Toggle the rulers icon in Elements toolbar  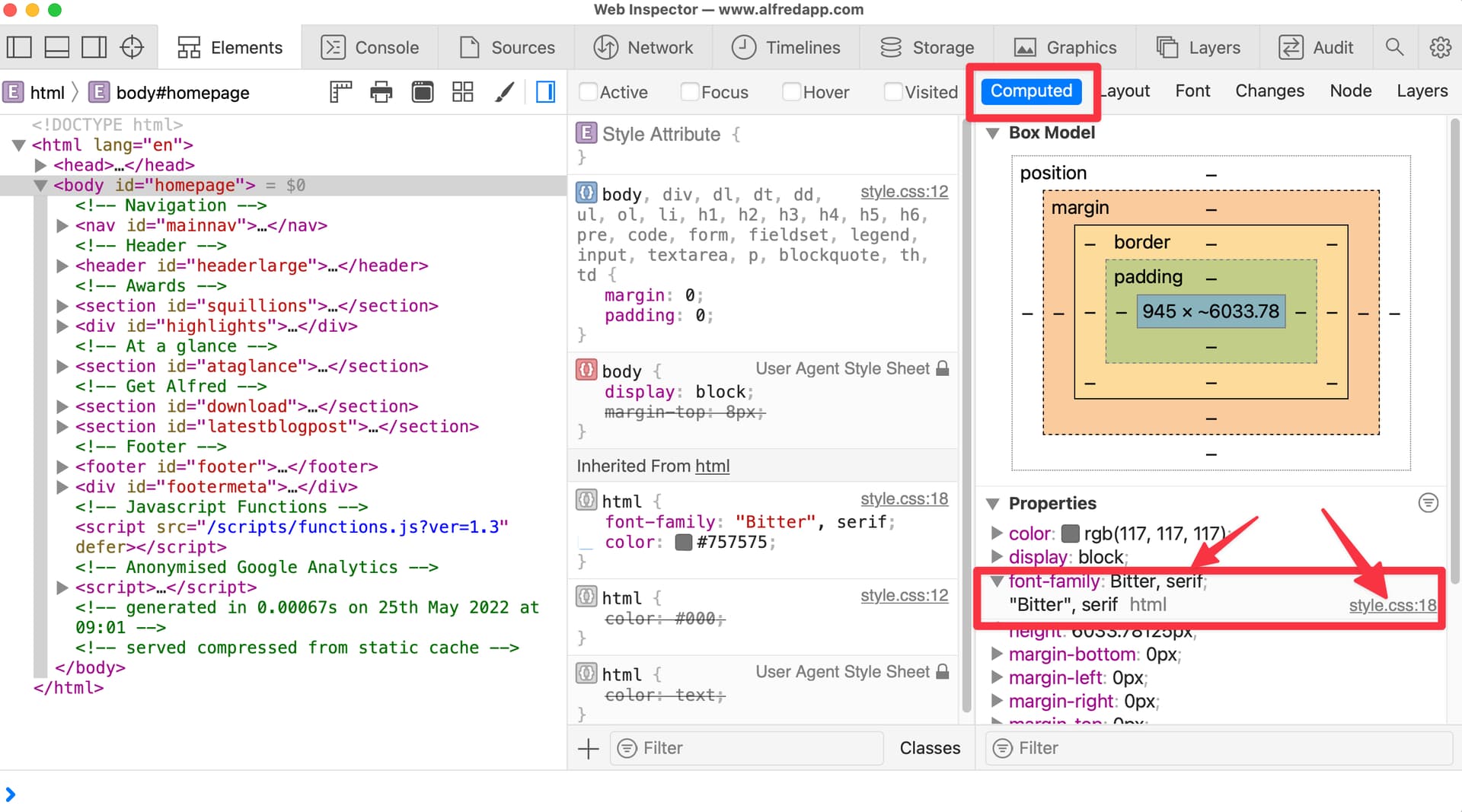pyautogui.click(x=340, y=92)
